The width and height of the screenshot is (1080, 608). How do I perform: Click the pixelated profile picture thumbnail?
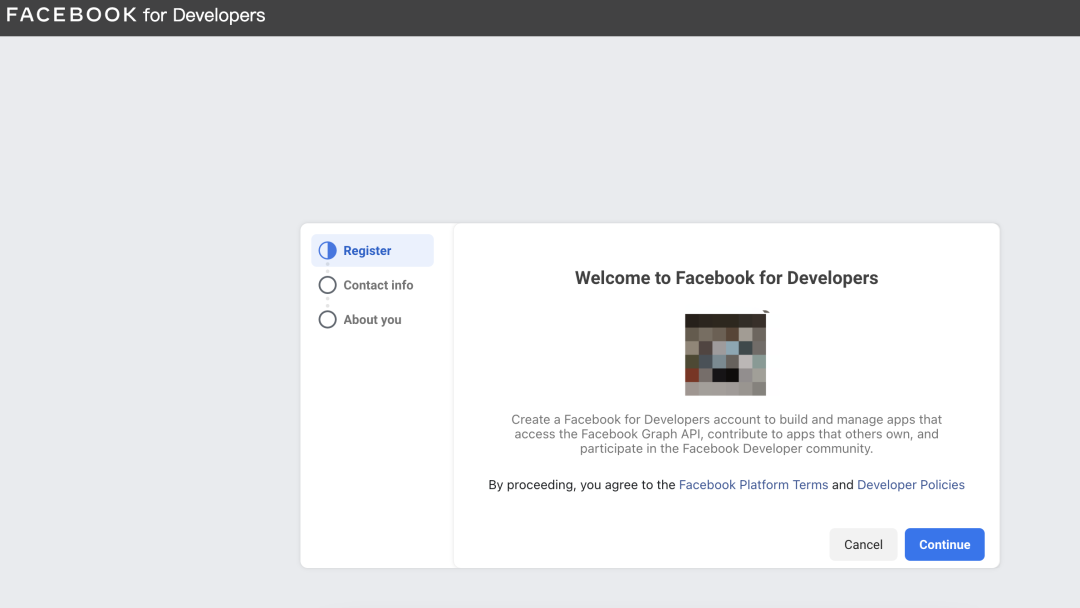(x=725, y=355)
